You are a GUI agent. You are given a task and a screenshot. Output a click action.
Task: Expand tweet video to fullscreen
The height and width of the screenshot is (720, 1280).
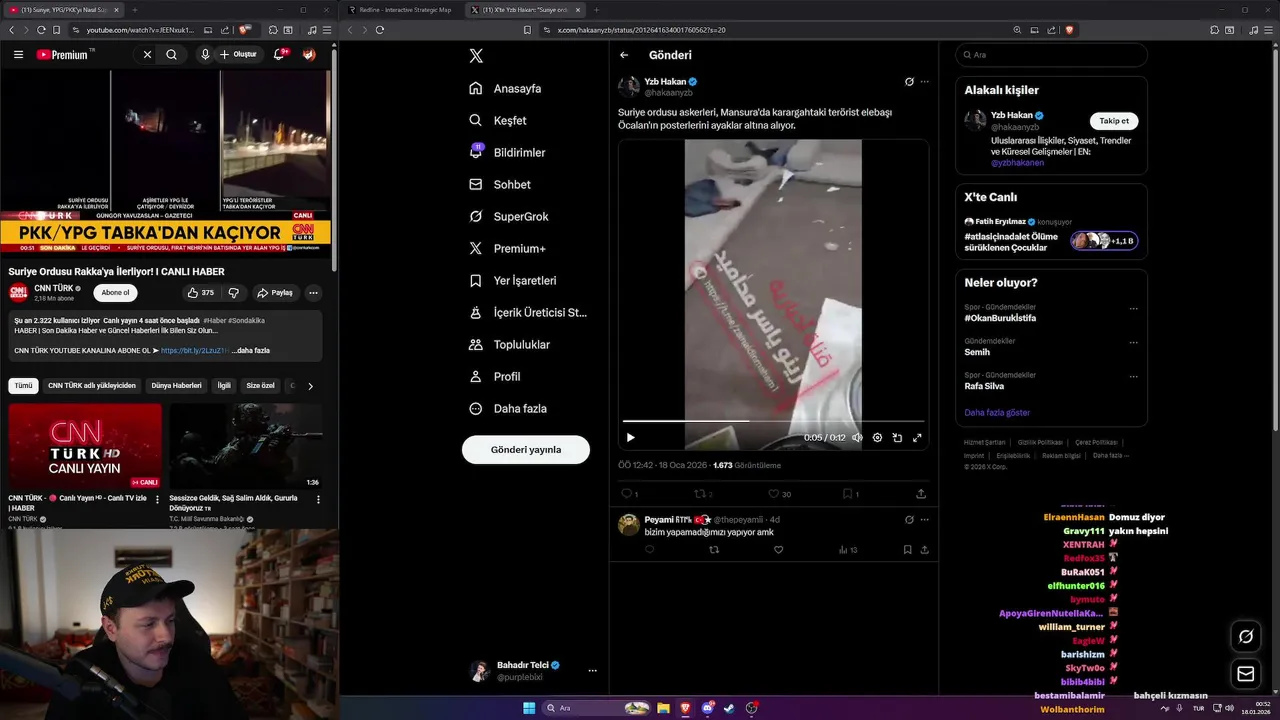[x=917, y=437]
